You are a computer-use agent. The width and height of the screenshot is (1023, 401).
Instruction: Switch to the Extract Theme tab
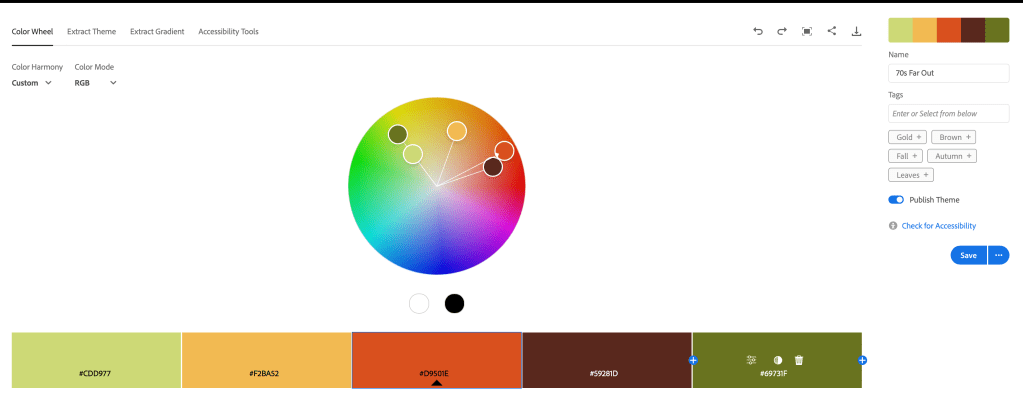pyautogui.click(x=91, y=31)
